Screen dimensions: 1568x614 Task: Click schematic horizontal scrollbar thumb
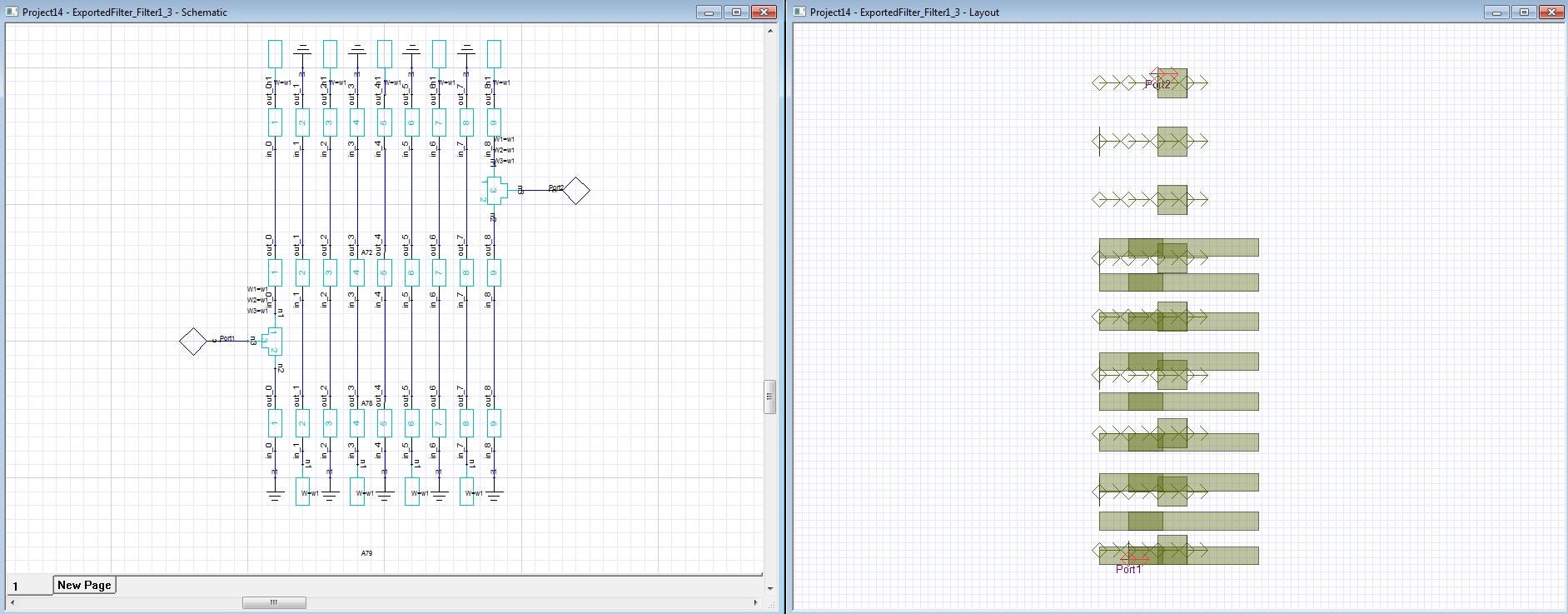pos(274,602)
